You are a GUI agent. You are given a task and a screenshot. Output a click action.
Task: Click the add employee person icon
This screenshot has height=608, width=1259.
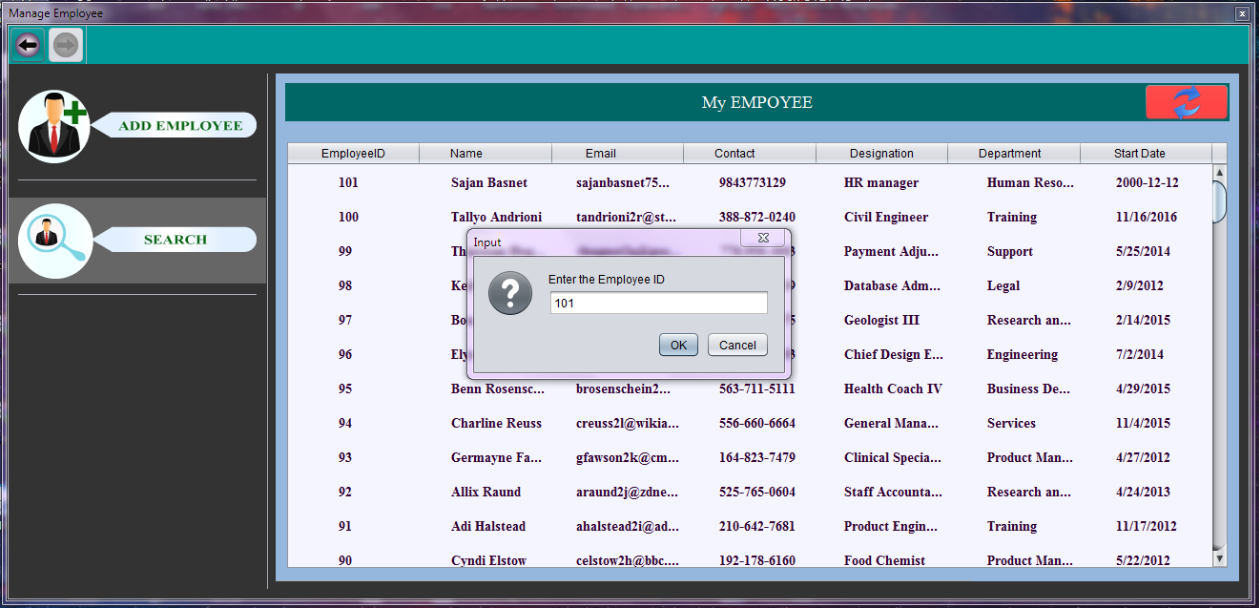point(54,126)
